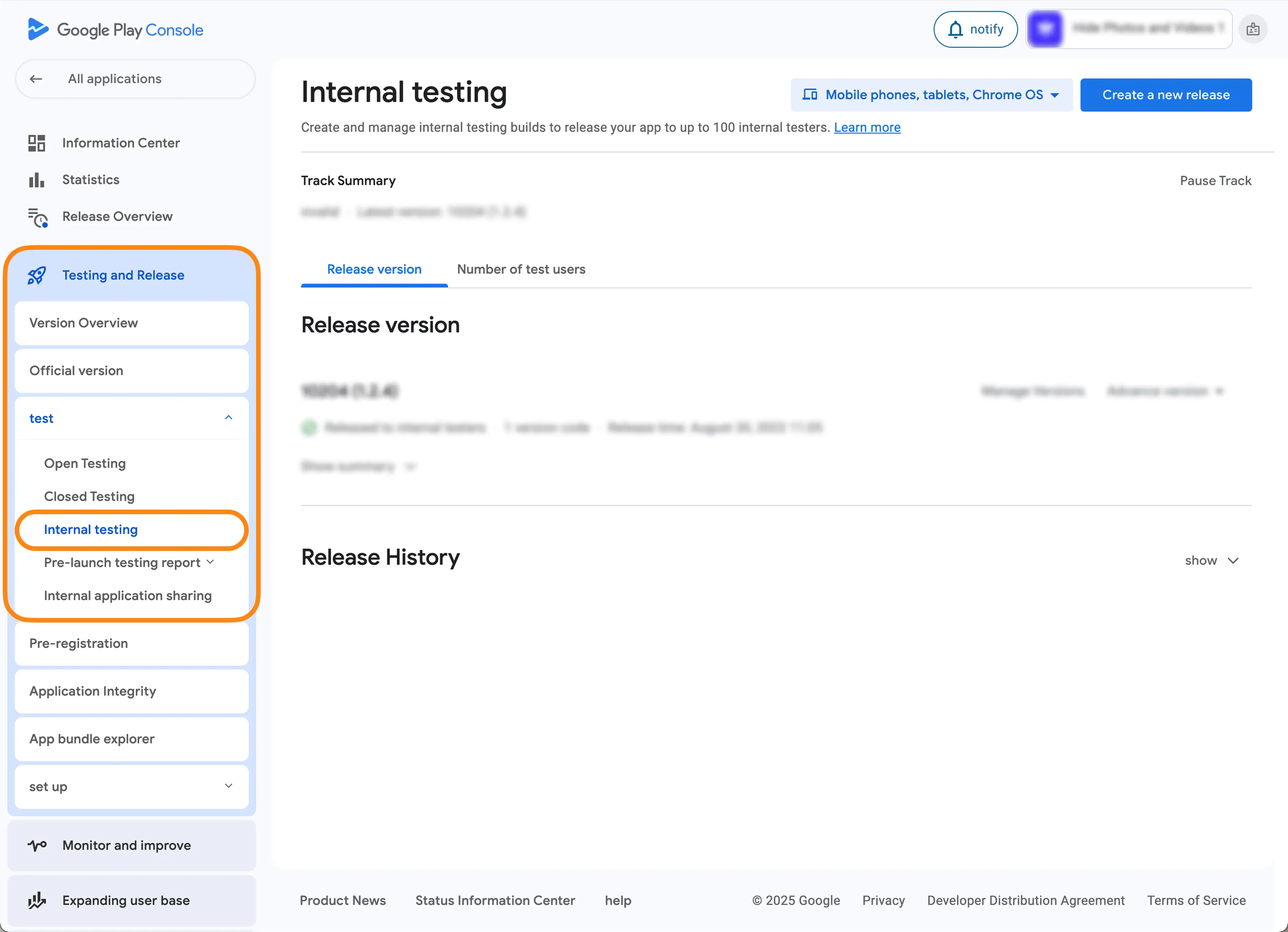This screenshot has height=932, width=1288.
Task: Click the Google Play Console logo
Action: (x=115, y=29)
